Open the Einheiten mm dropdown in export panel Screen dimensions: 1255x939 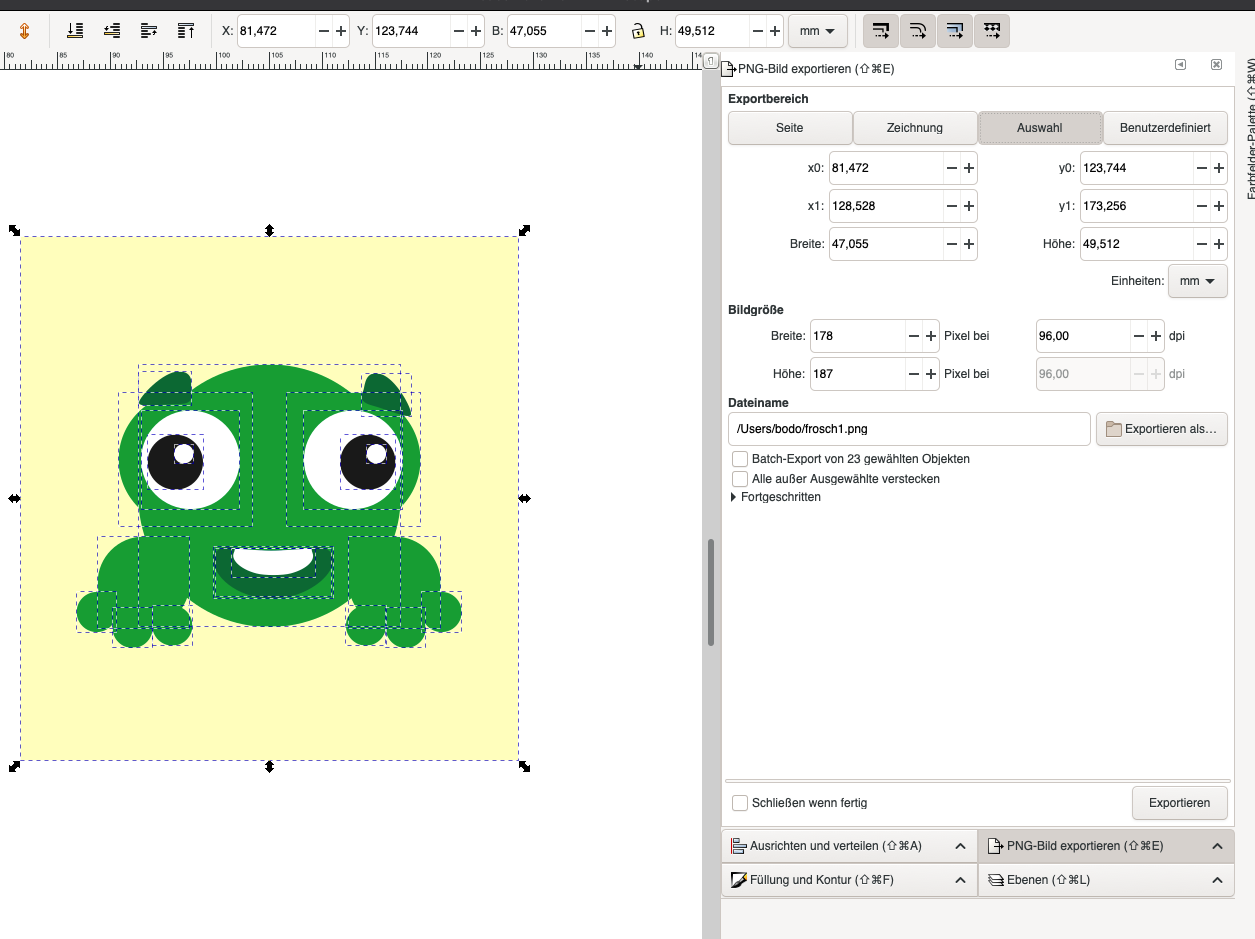(x=1197, y=282)
